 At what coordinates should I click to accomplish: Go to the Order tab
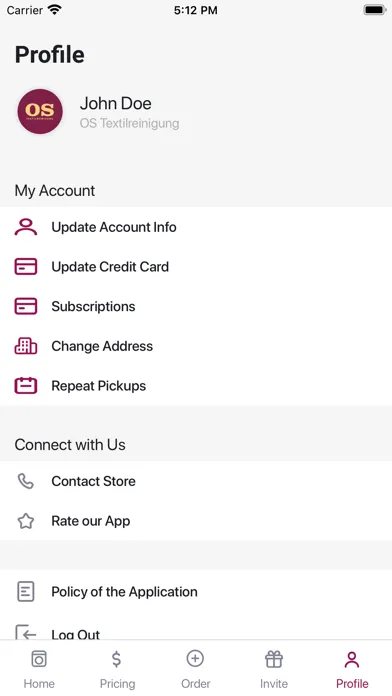[195, 670]
